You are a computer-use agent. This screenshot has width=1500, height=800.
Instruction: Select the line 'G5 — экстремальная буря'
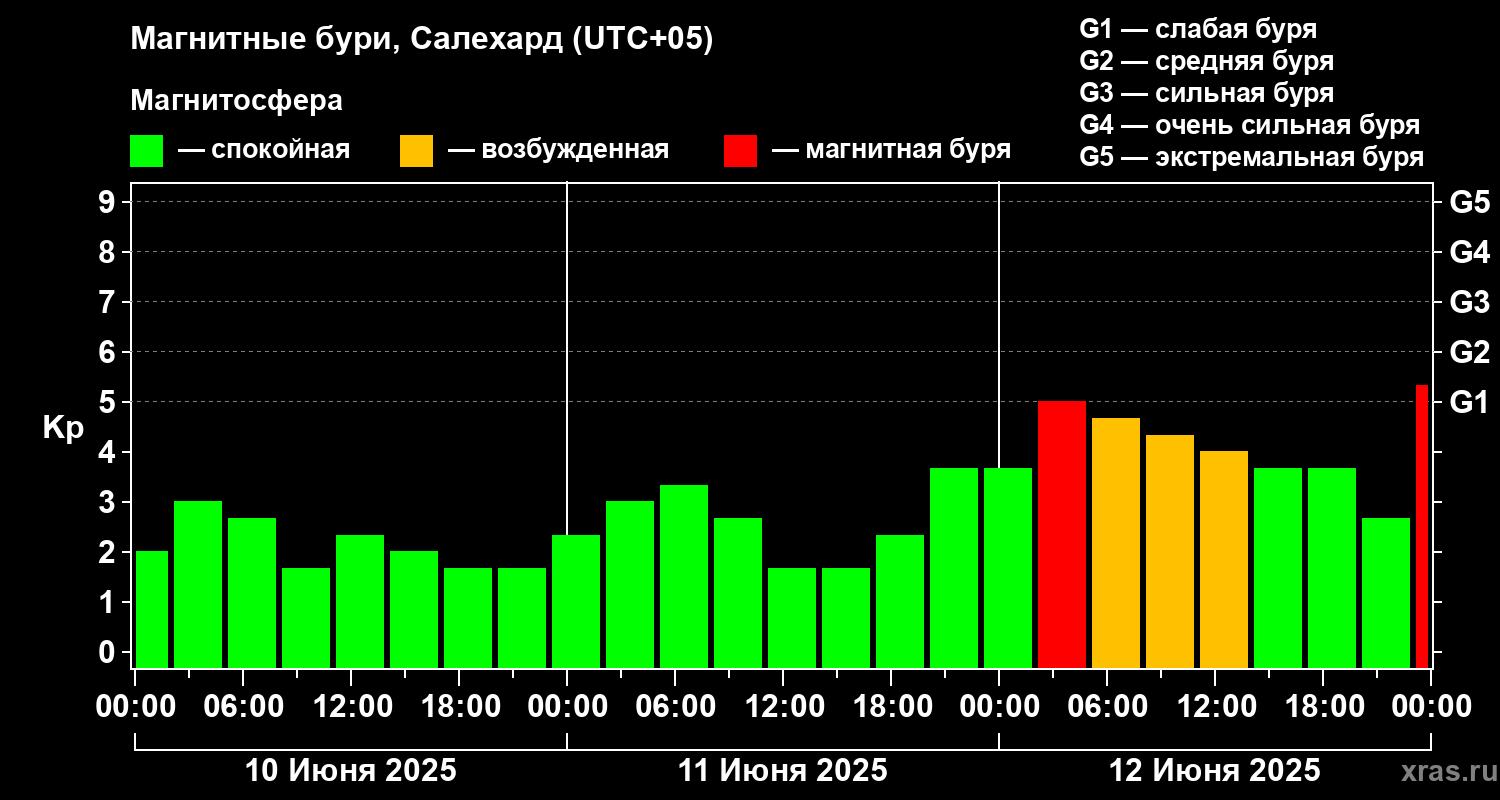coord(1251,157)
